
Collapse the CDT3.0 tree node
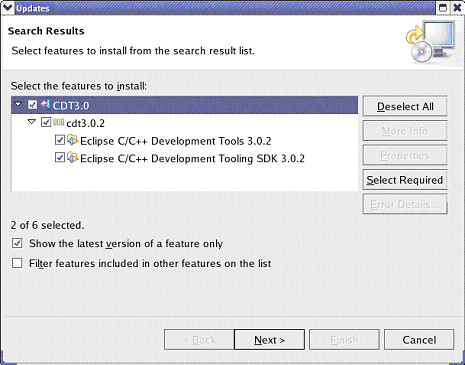point(18,104)
